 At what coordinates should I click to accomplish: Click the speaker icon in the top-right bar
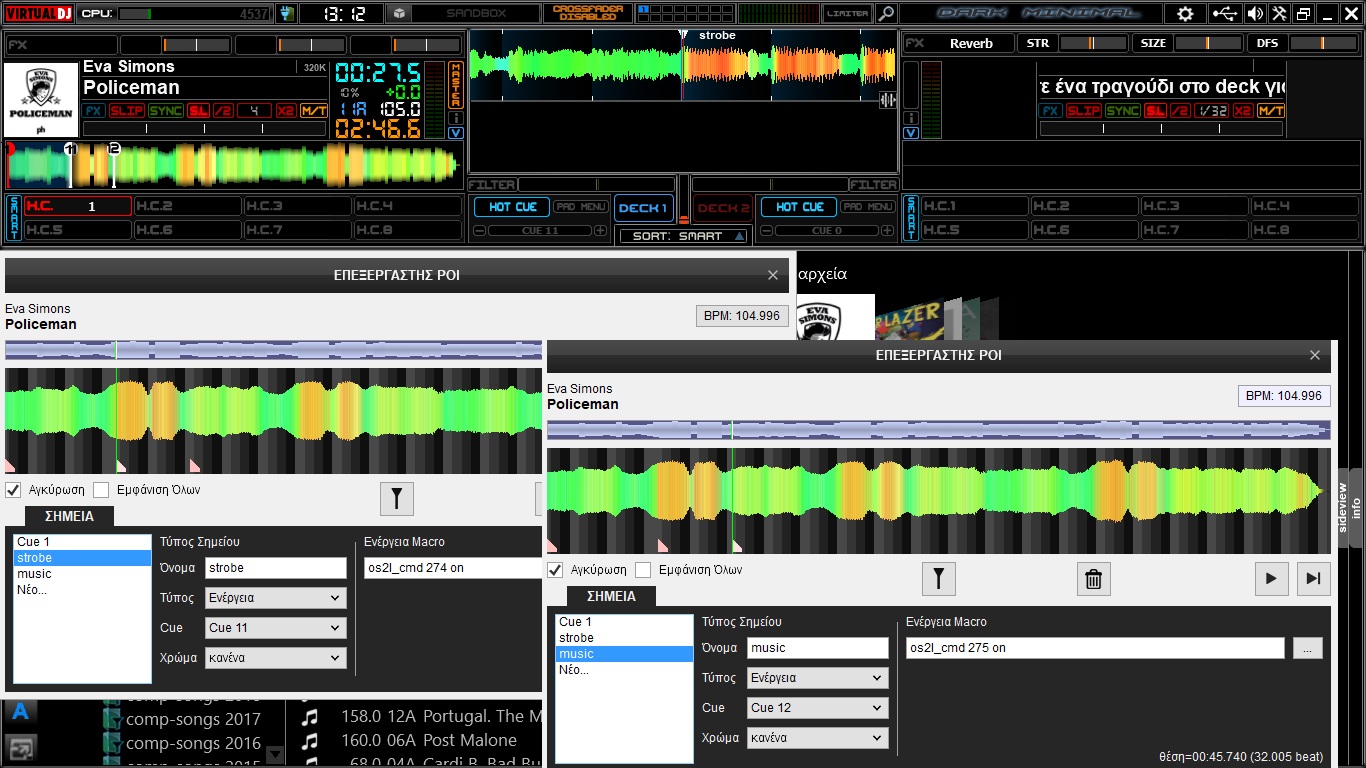point(1254,14)
